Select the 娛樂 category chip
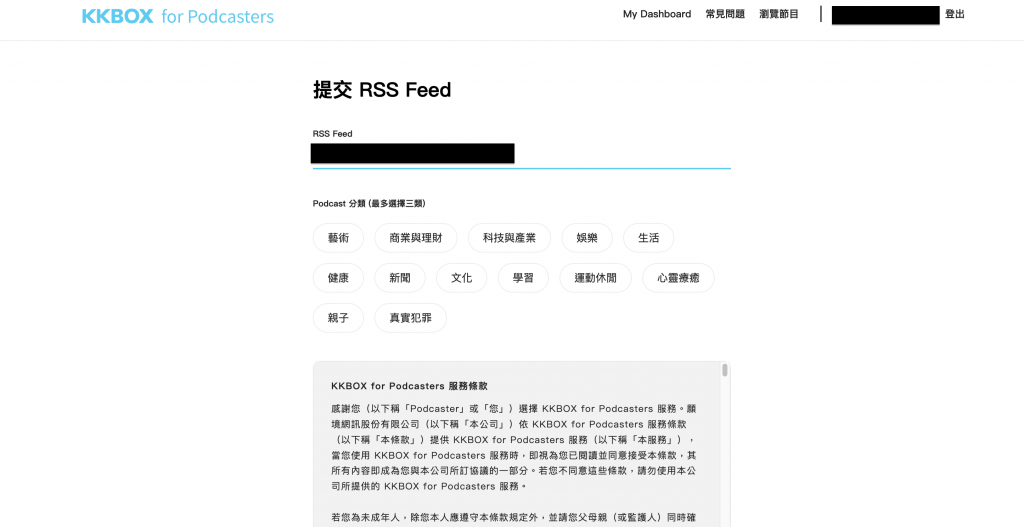1024x527 pixels. pos(587,238)
